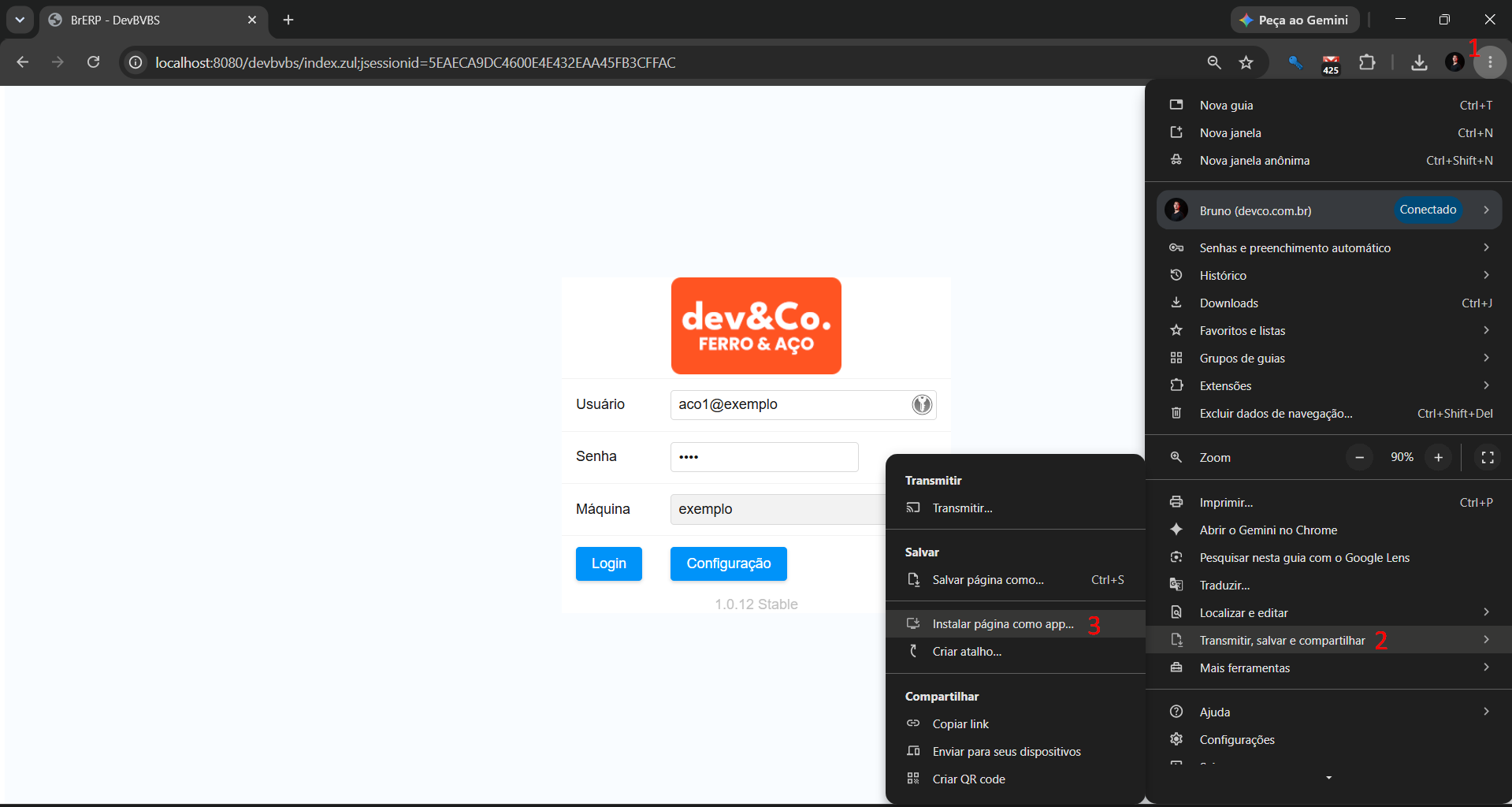Select Enviar para seus dispositivos

[x=1016, y=752]
